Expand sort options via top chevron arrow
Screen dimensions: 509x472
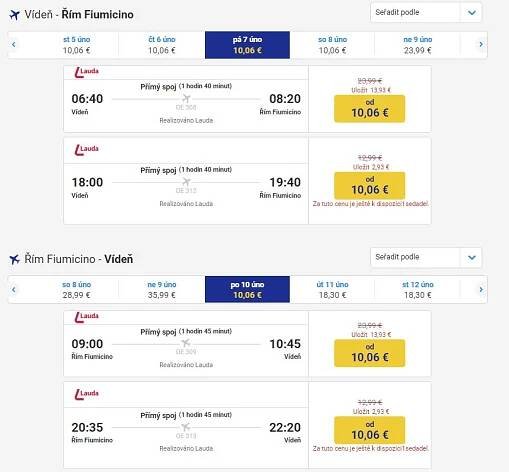[x=471, y=13]
